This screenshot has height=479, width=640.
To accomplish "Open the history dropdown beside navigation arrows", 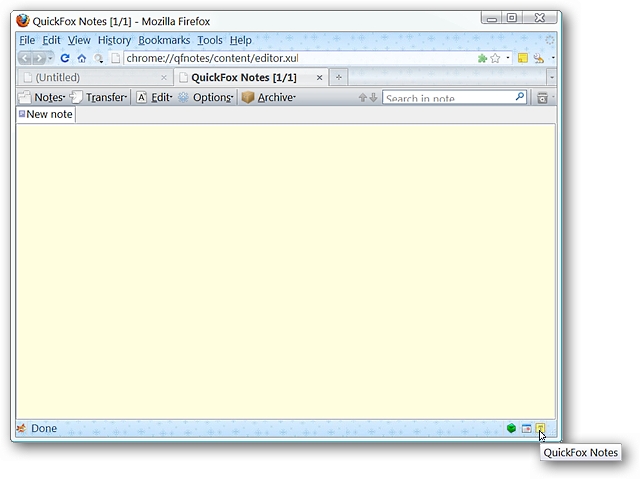I will click(x=50, y=58).
